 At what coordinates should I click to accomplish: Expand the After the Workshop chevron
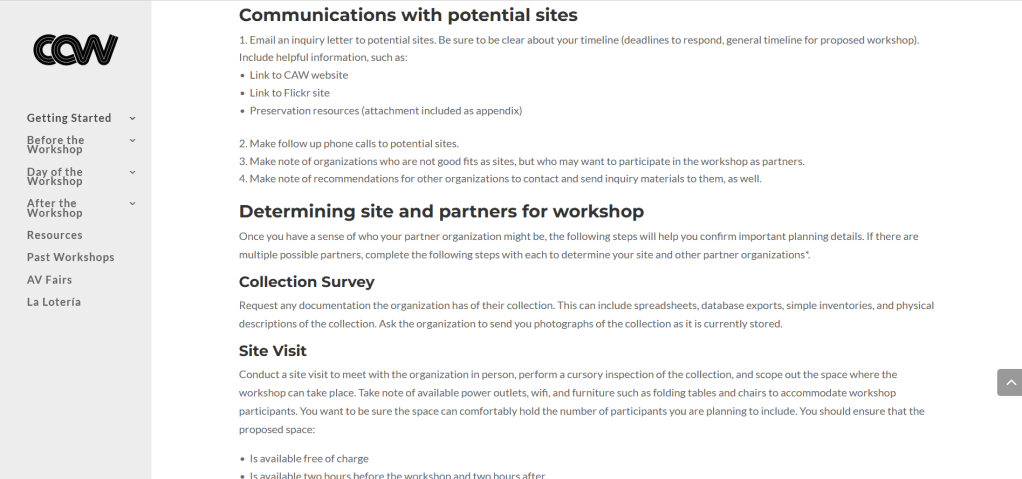pos(132,204)
